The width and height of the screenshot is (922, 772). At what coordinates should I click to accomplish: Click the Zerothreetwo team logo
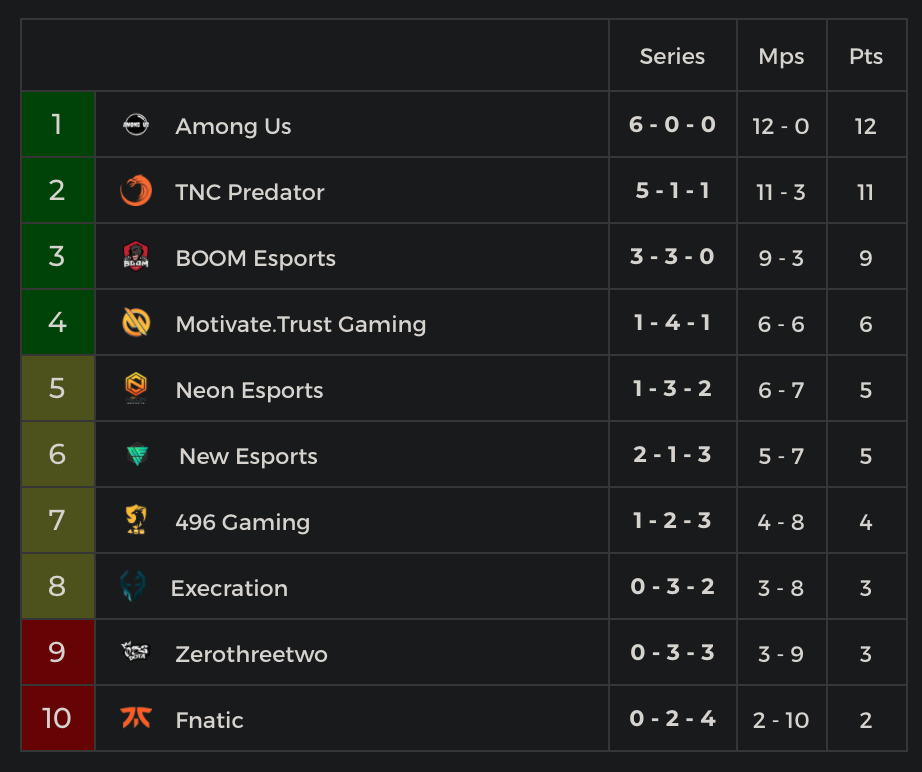click(x=136, y=653)
